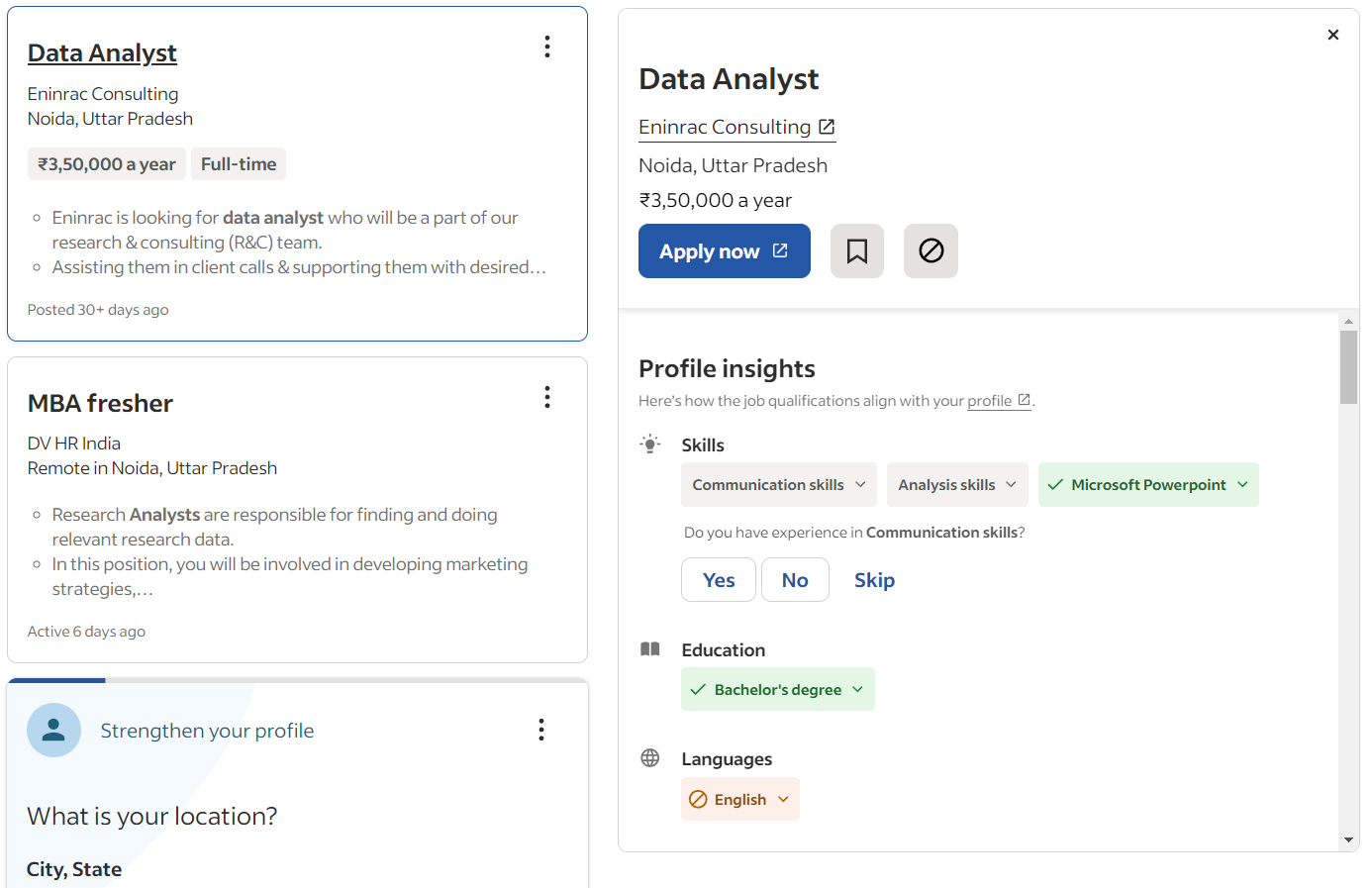Screen dimensions: 1372x888
Task: Click the external-link icon next to profile
Action: tap(1025, 400)
